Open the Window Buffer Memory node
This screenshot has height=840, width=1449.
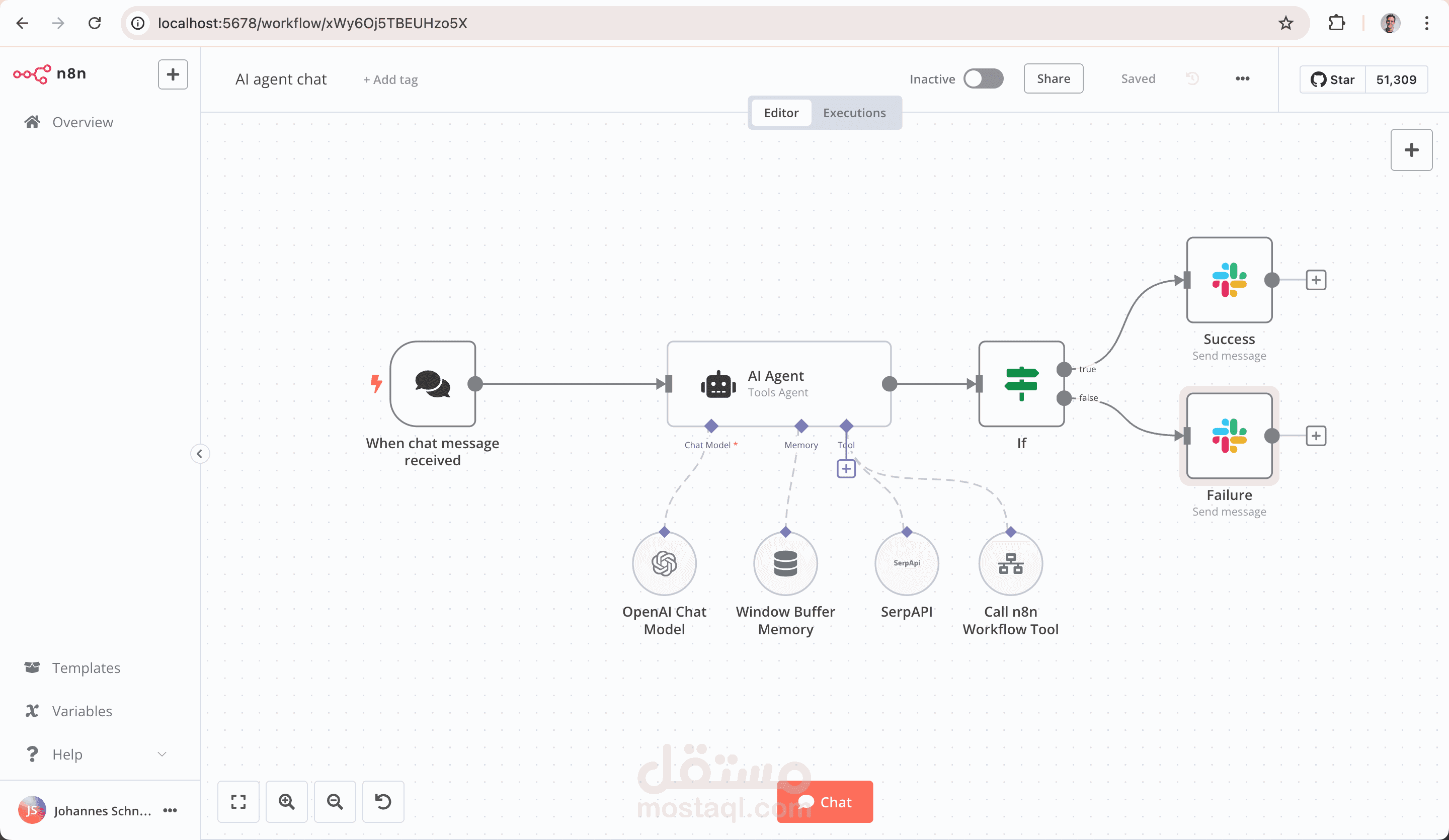click(785, 563)
